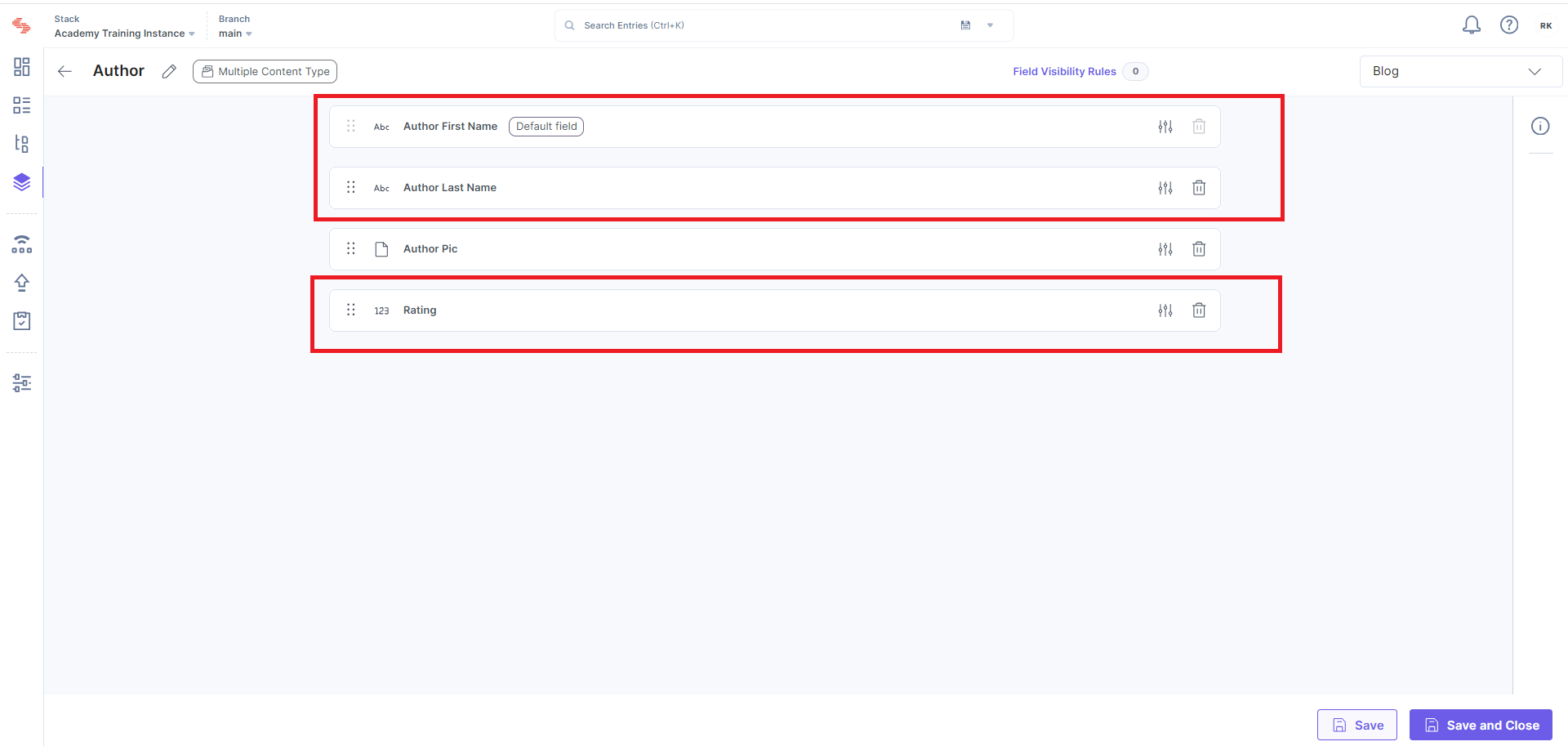Open the RK user profile avatar
This screenshot has width=1568, height=746.
[x=1546, y=25]
